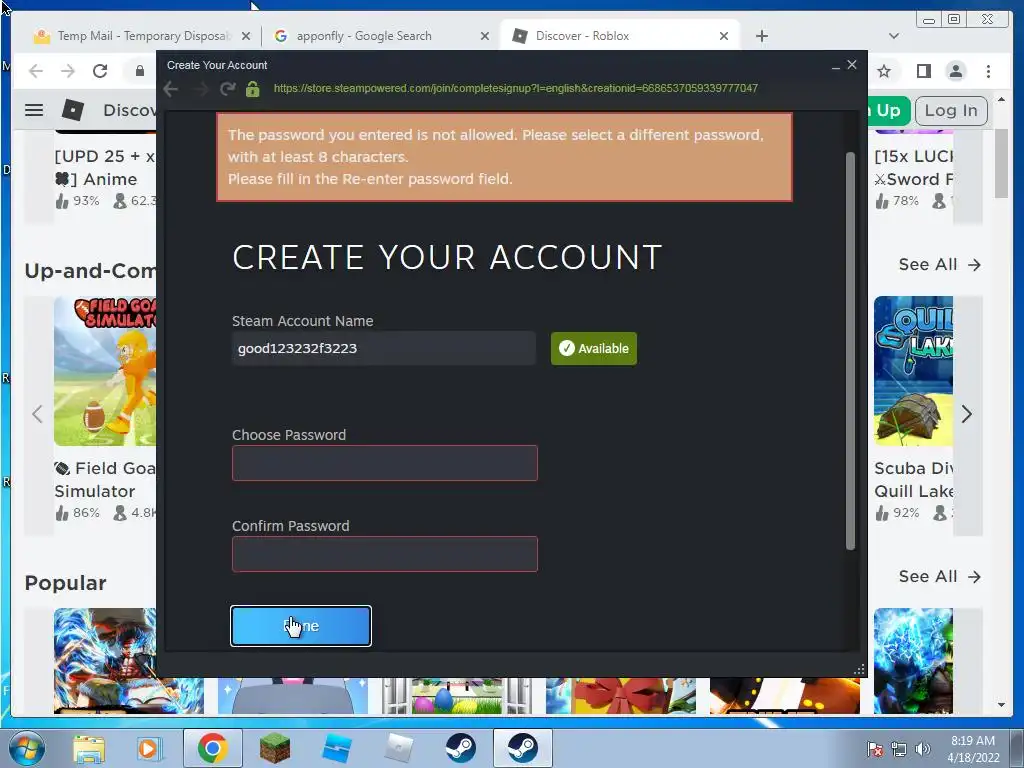Click the Field Goal Simulator title
The height and width of the screenshot is (768, 1024).
click(105, 479)
